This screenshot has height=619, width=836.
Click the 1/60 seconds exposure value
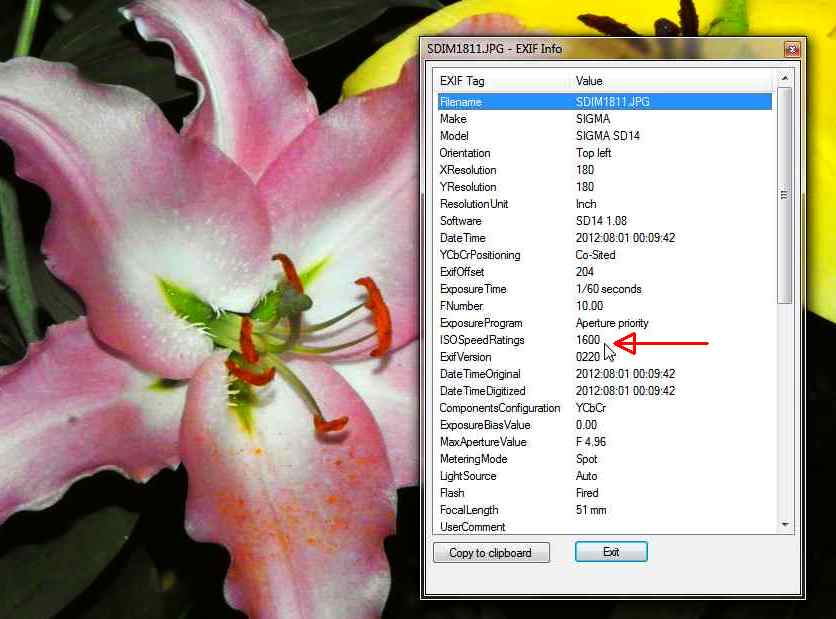click(x=608, y=289)
